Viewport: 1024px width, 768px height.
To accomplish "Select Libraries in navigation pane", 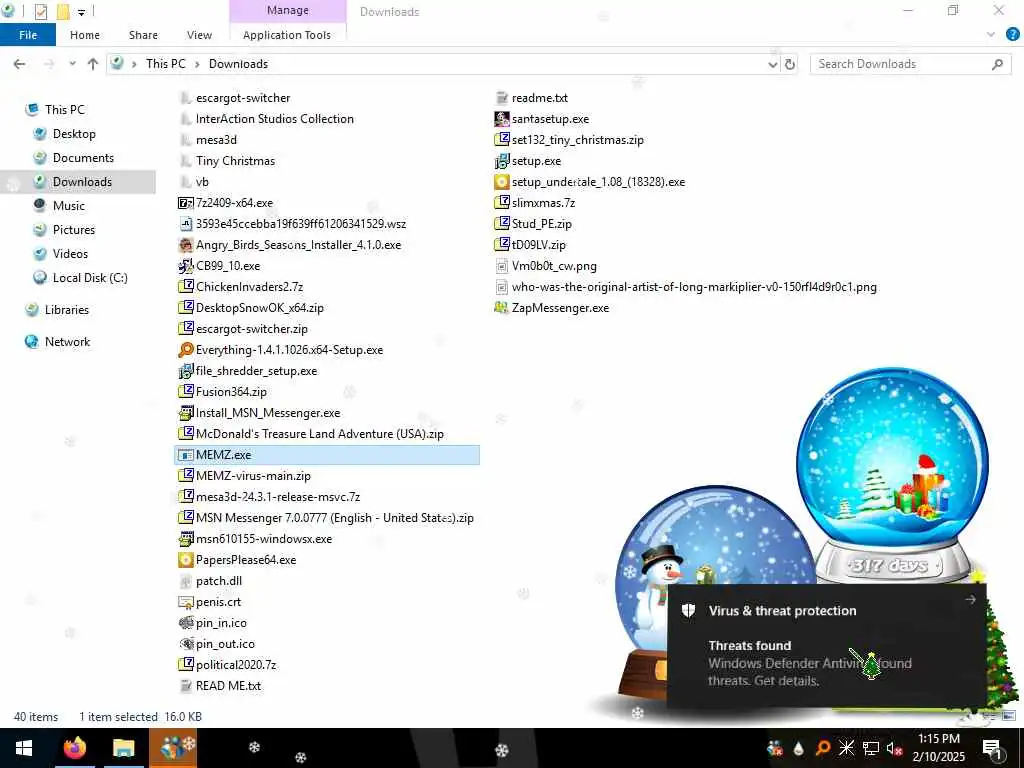I will (x=66, y=310).
